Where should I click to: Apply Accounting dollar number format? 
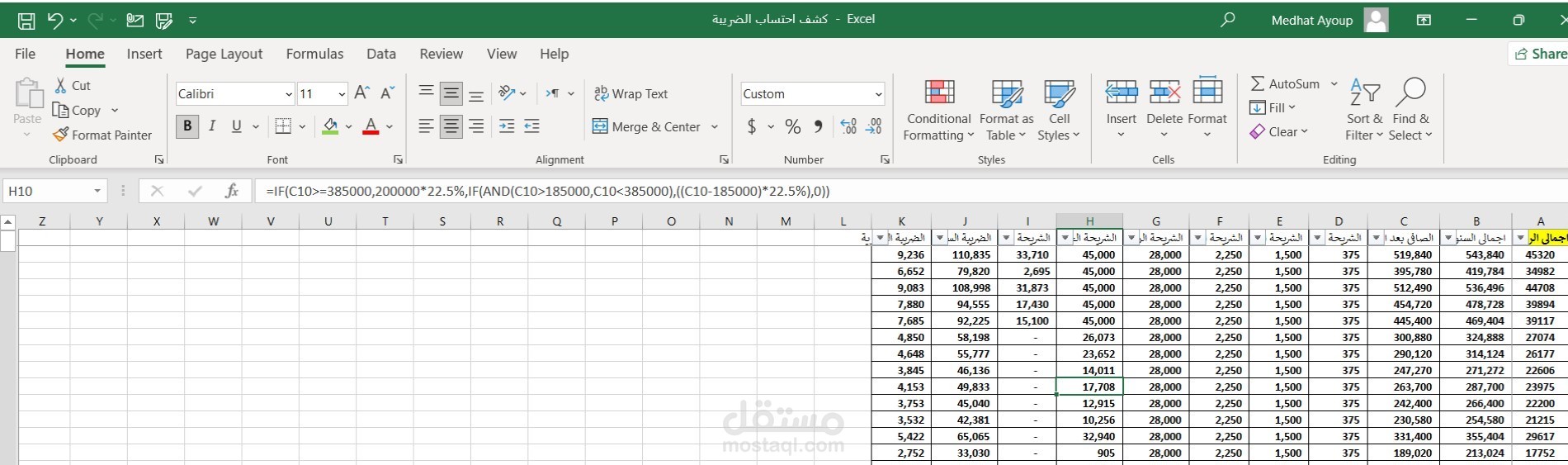tap(752, 126)
